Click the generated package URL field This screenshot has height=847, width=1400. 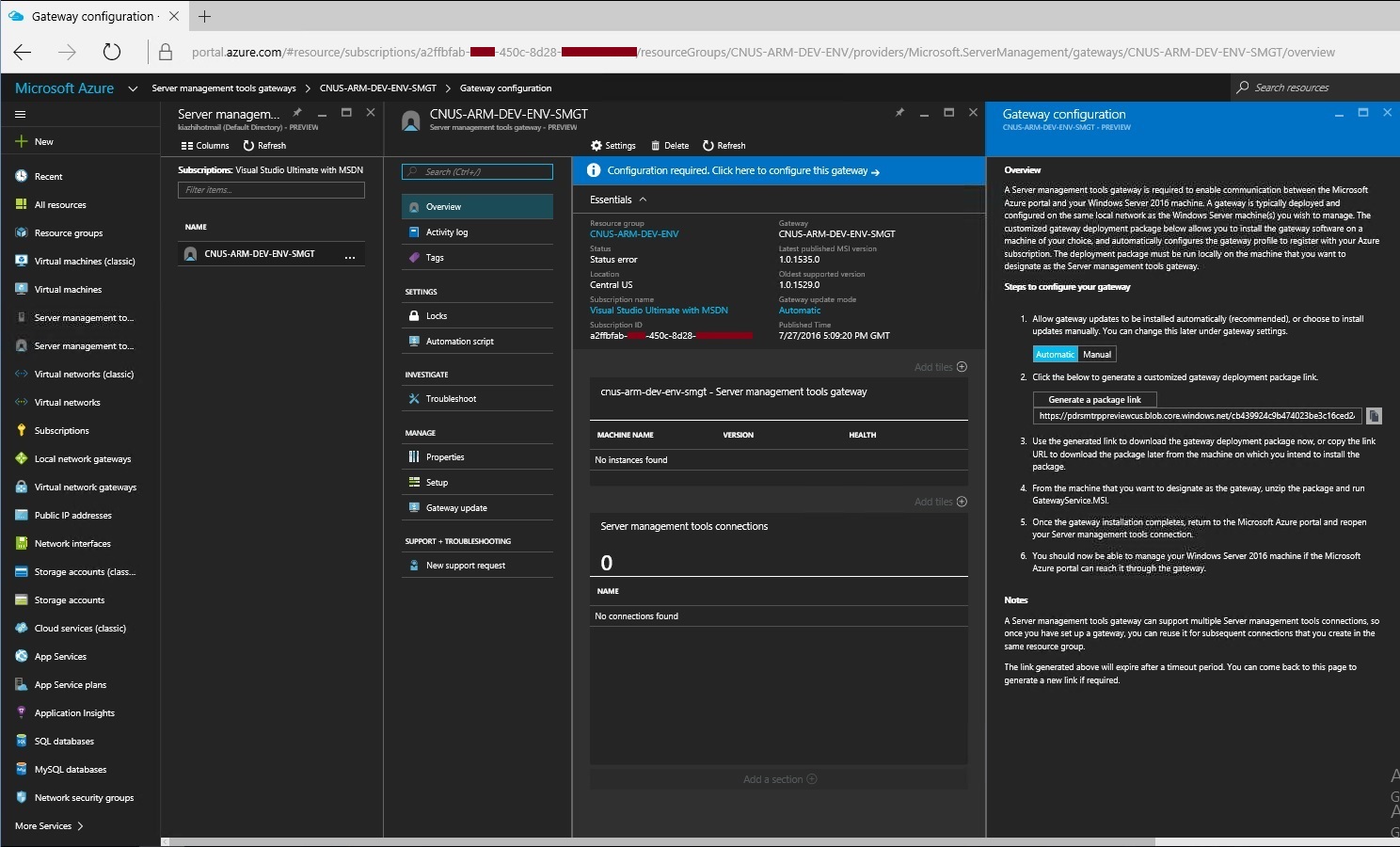click(x=1197, y=416)
